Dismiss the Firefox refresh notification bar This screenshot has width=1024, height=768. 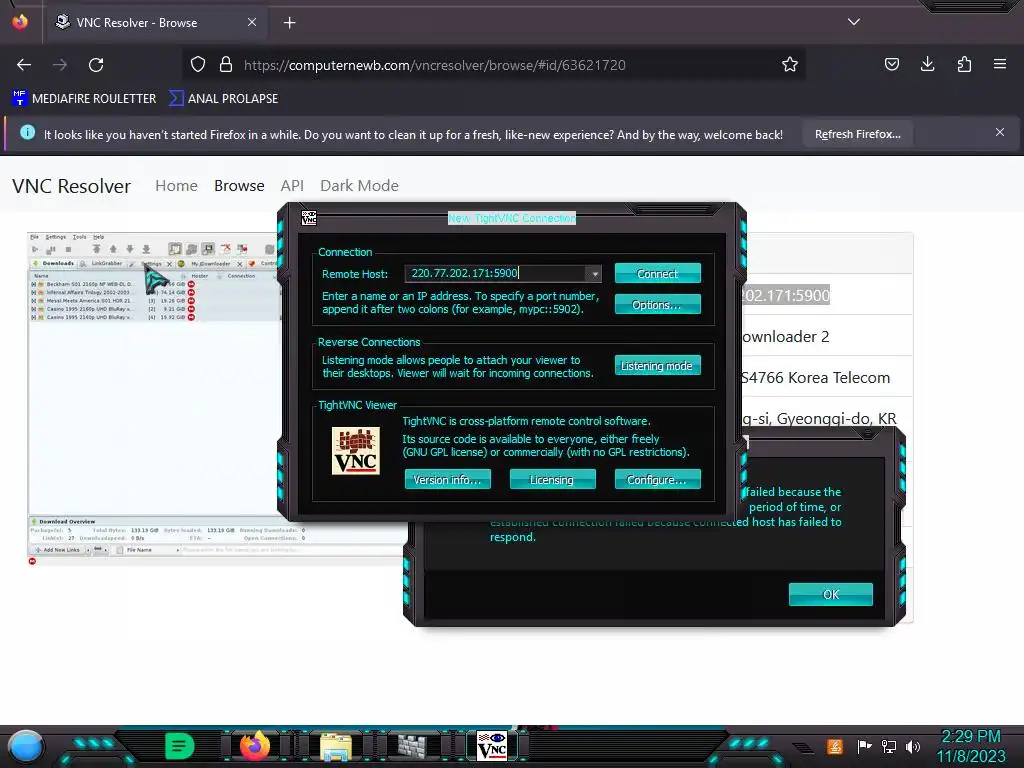click(1000, 133)
